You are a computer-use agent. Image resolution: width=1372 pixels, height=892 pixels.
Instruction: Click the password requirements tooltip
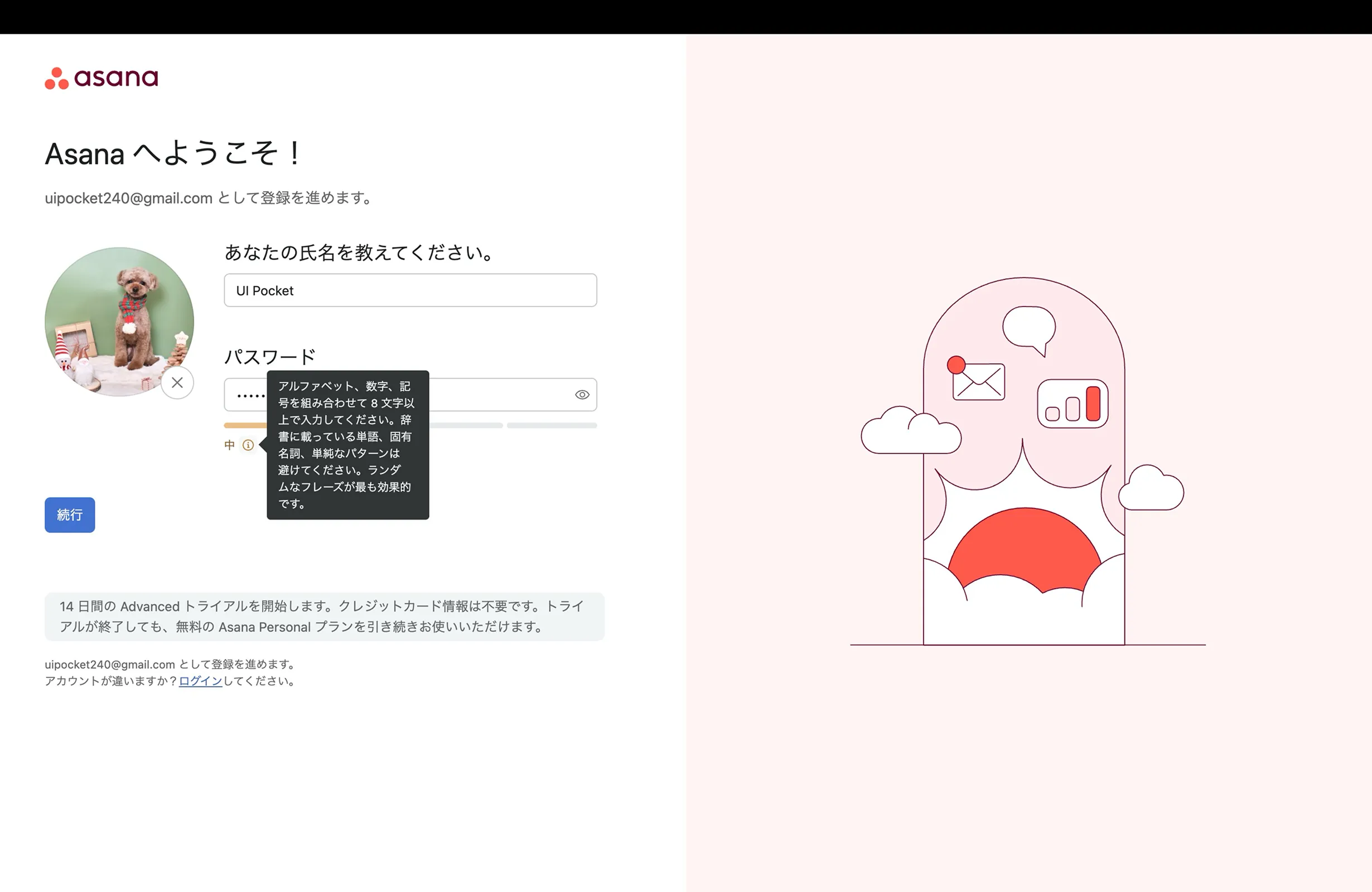coord(347,445)
